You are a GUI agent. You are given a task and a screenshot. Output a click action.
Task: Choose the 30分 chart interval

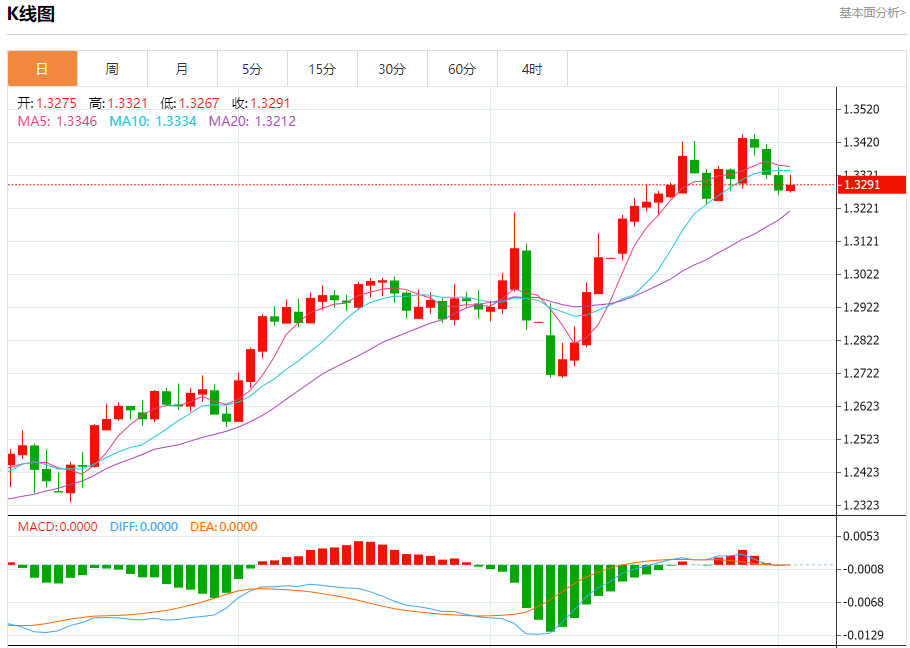click(392, 69)
